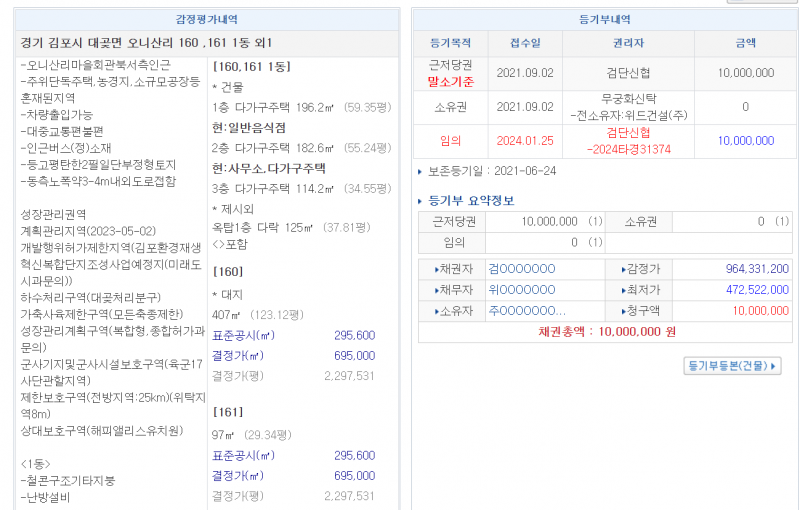The width and height of the screenshot is (800, 510).
Task: Click the 결정가(㎡) label under lot [161]
Action: (238, 476)
